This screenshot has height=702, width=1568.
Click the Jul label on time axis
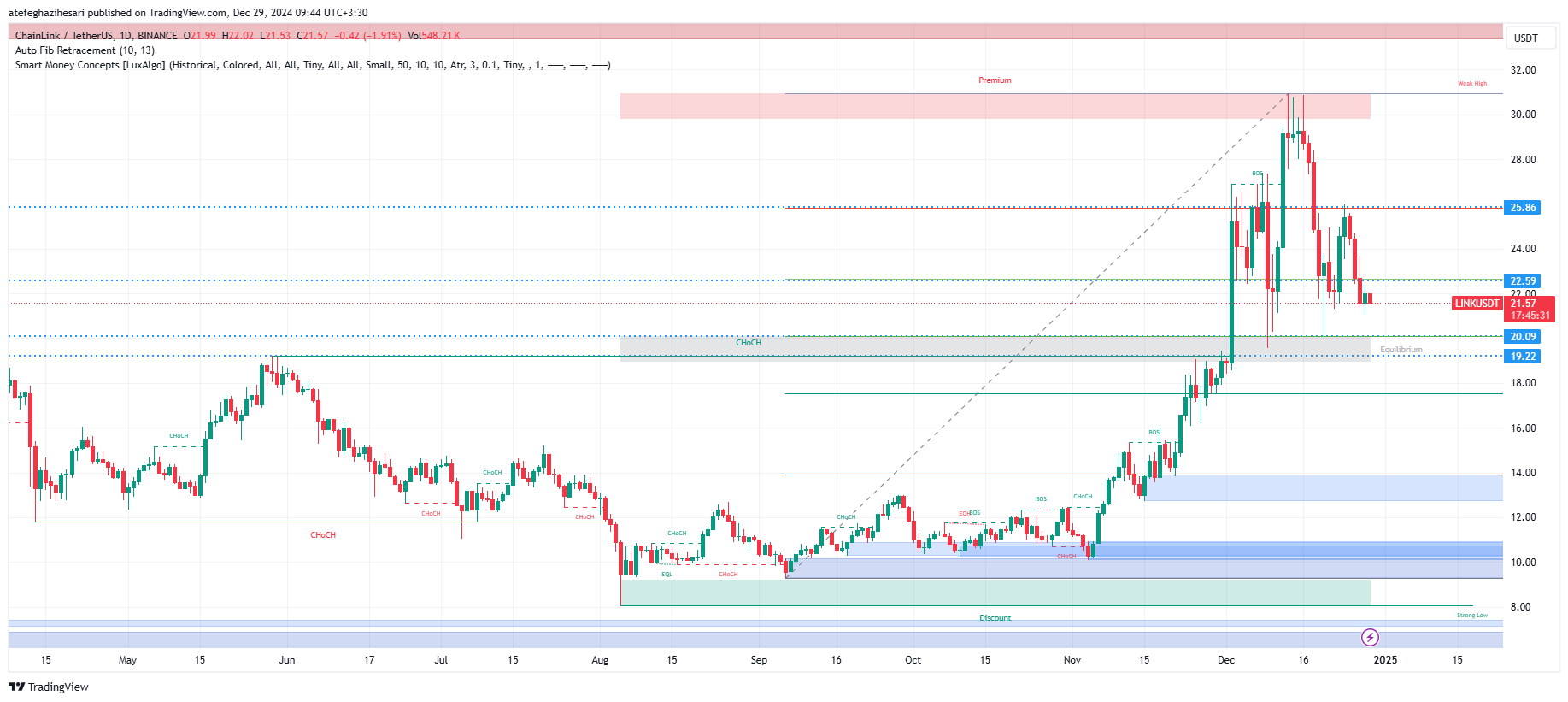click(441, 660)
